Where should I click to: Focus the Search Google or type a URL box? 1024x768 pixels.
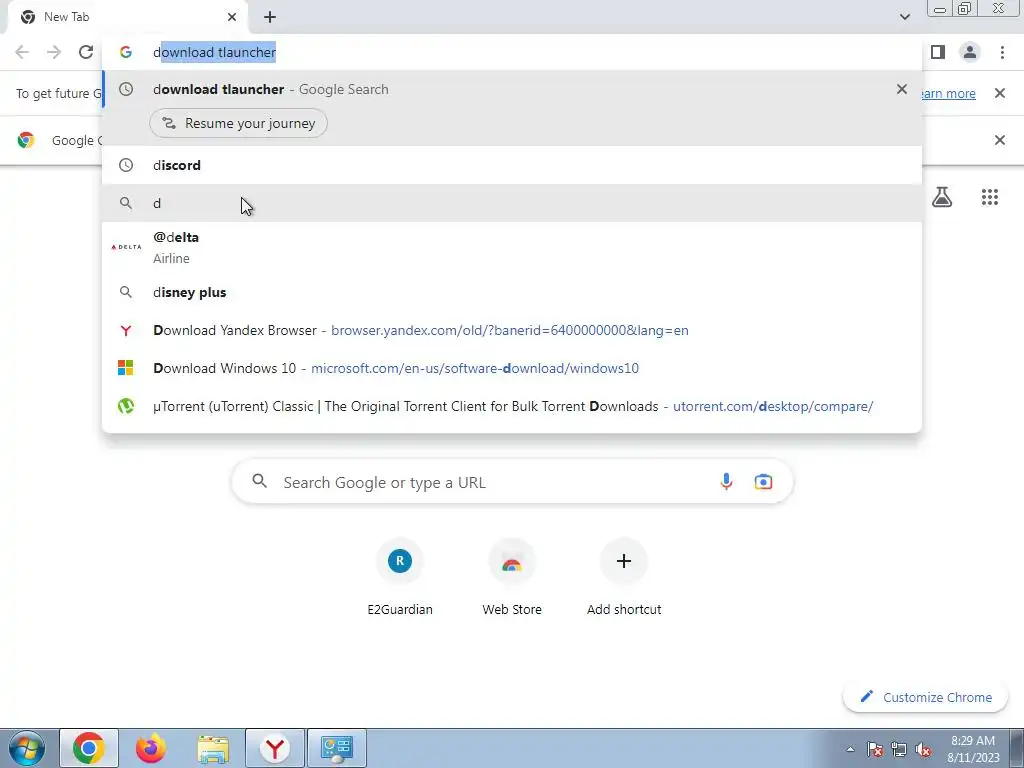point(512,482)
